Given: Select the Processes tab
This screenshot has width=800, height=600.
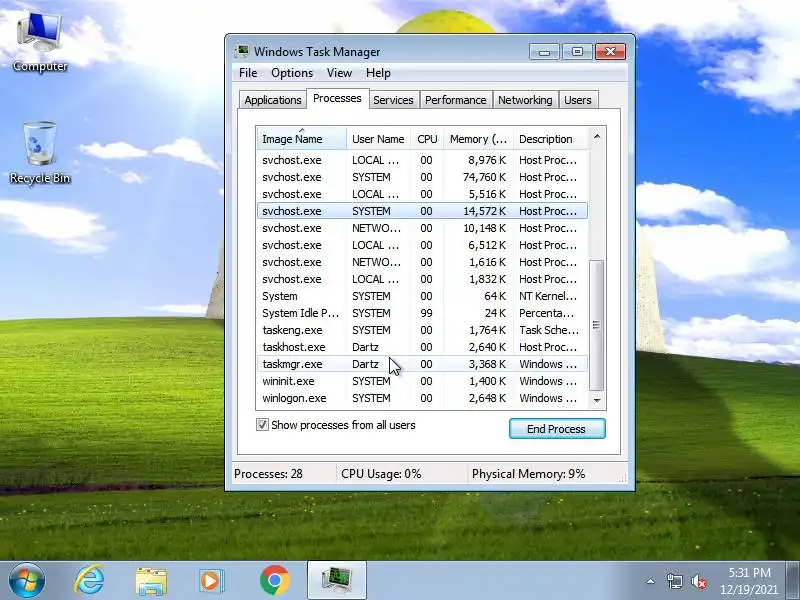Looking at the screenshot, I should (x=337, y=98).
